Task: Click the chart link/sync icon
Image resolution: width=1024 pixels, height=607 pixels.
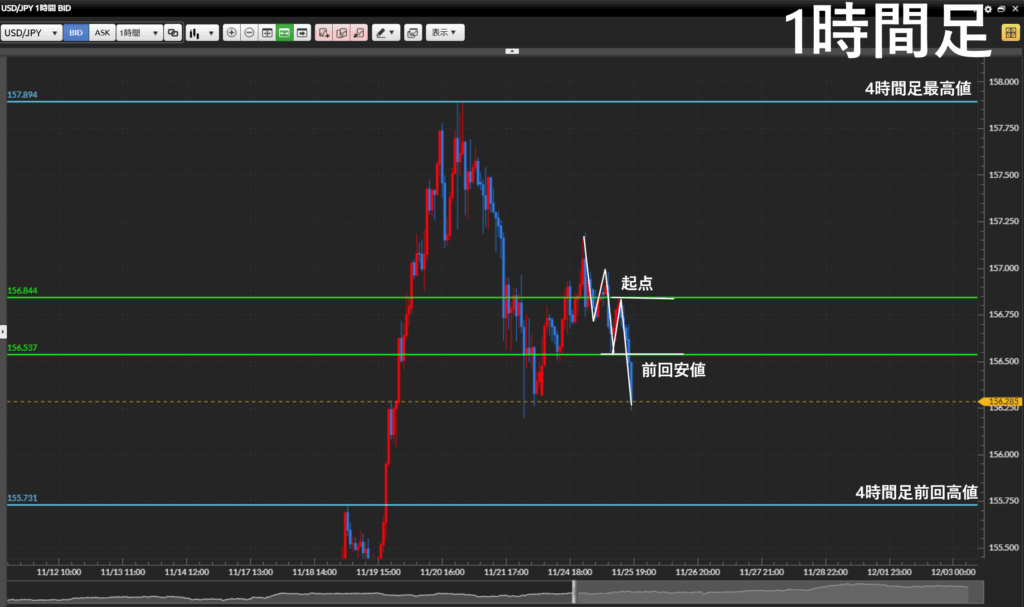Action: point(173,32)
